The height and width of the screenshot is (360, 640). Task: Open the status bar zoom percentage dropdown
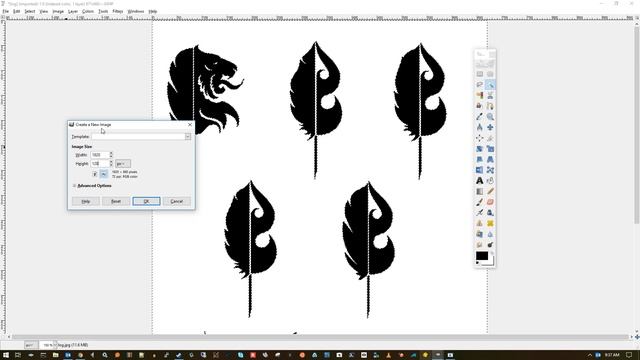[55, 345]
